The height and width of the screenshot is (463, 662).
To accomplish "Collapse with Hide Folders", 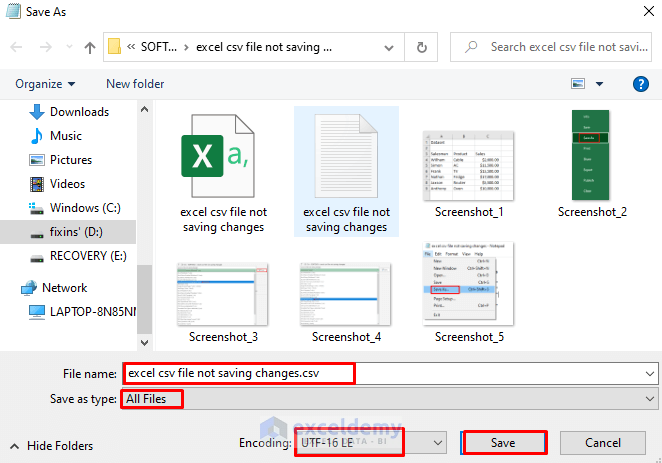I will pos(52,446).
